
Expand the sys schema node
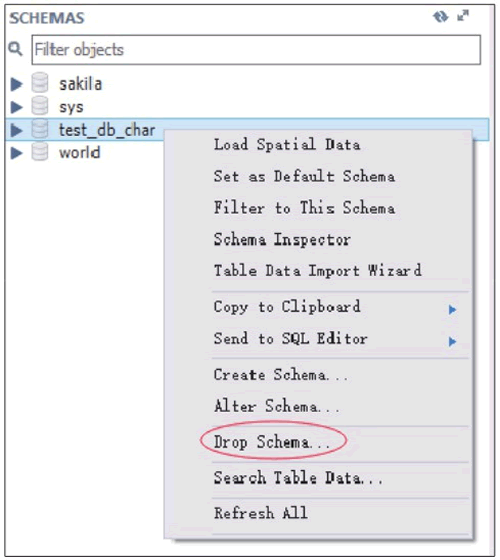pos(16,107)
